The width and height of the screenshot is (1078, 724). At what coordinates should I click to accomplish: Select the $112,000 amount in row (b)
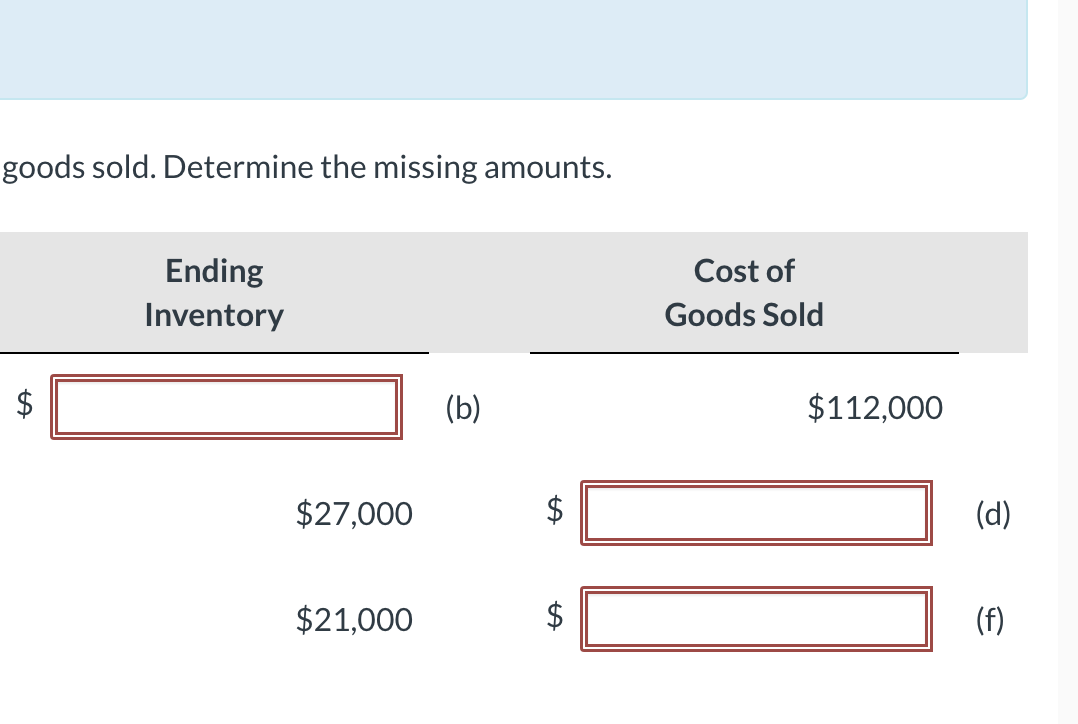tap(875, 408)
